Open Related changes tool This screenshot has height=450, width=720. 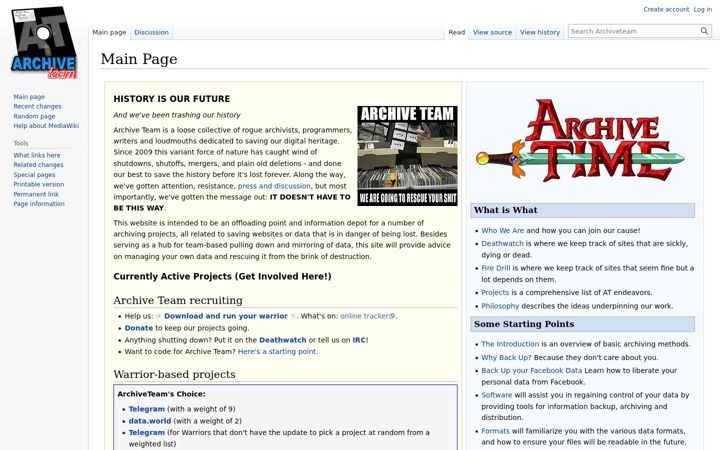click(39, 165)
